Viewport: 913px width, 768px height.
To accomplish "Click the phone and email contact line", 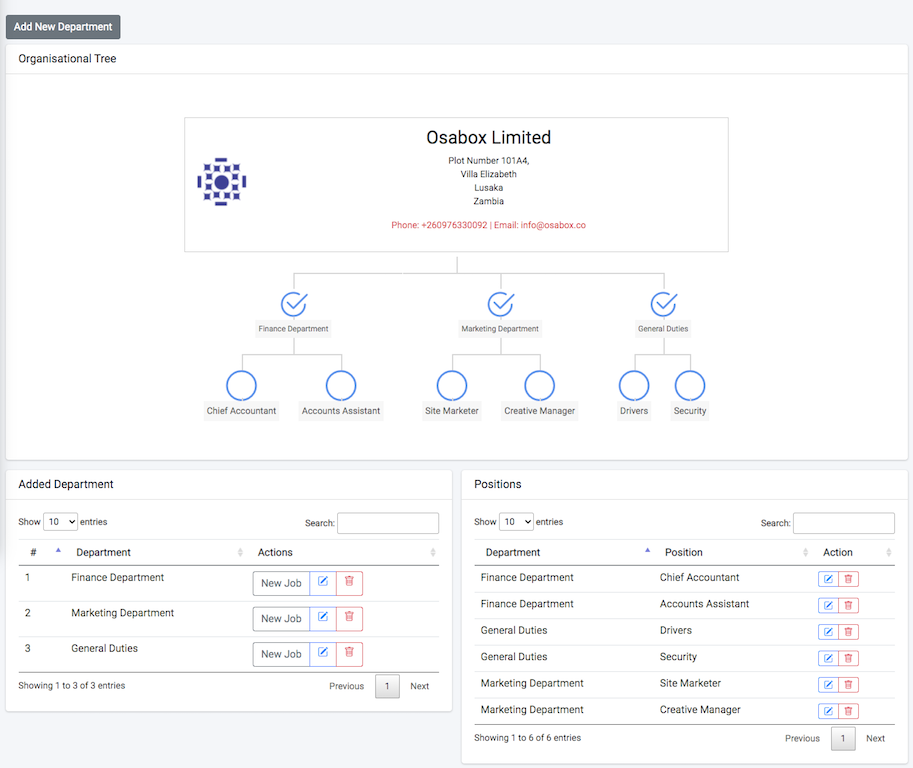I will [x=489, y=225].
